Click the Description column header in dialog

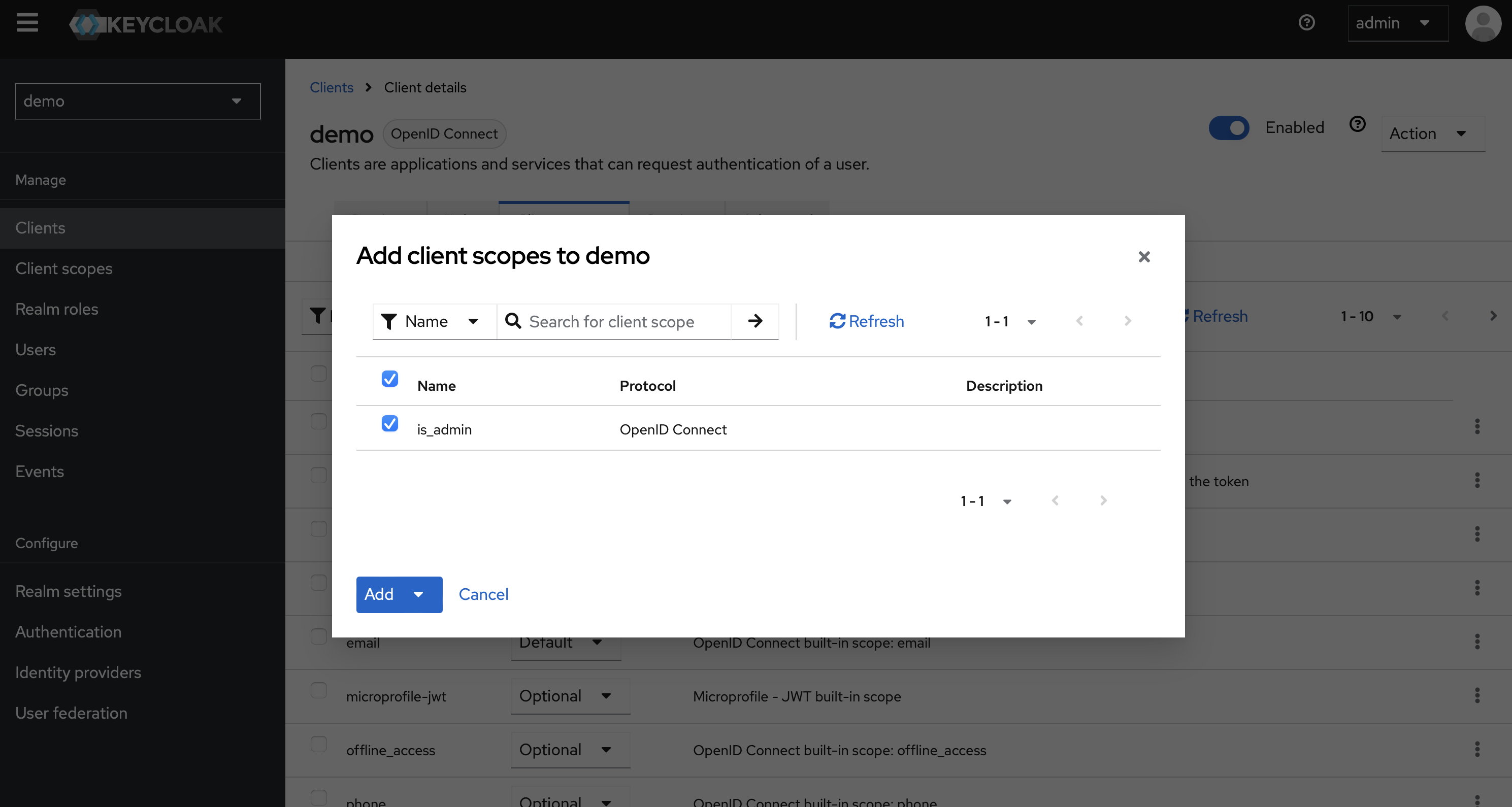tap(1004, 386)
